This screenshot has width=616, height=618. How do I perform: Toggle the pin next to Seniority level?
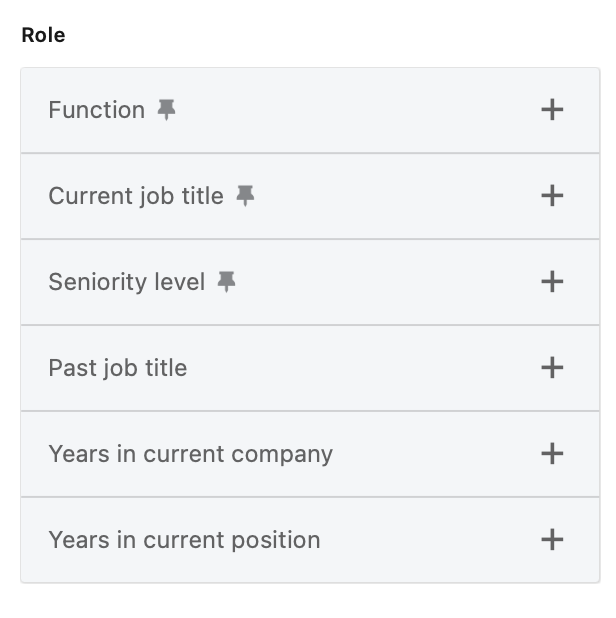point(227,282)
